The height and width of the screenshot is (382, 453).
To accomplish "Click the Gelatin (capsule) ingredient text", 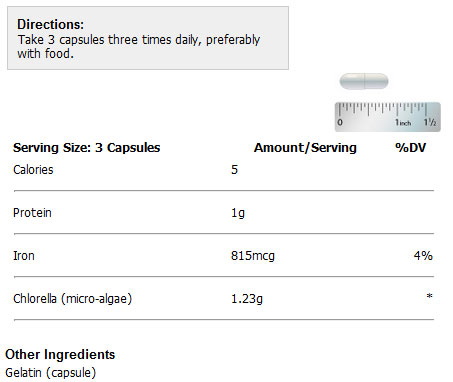I will click(x=51, y=373).
